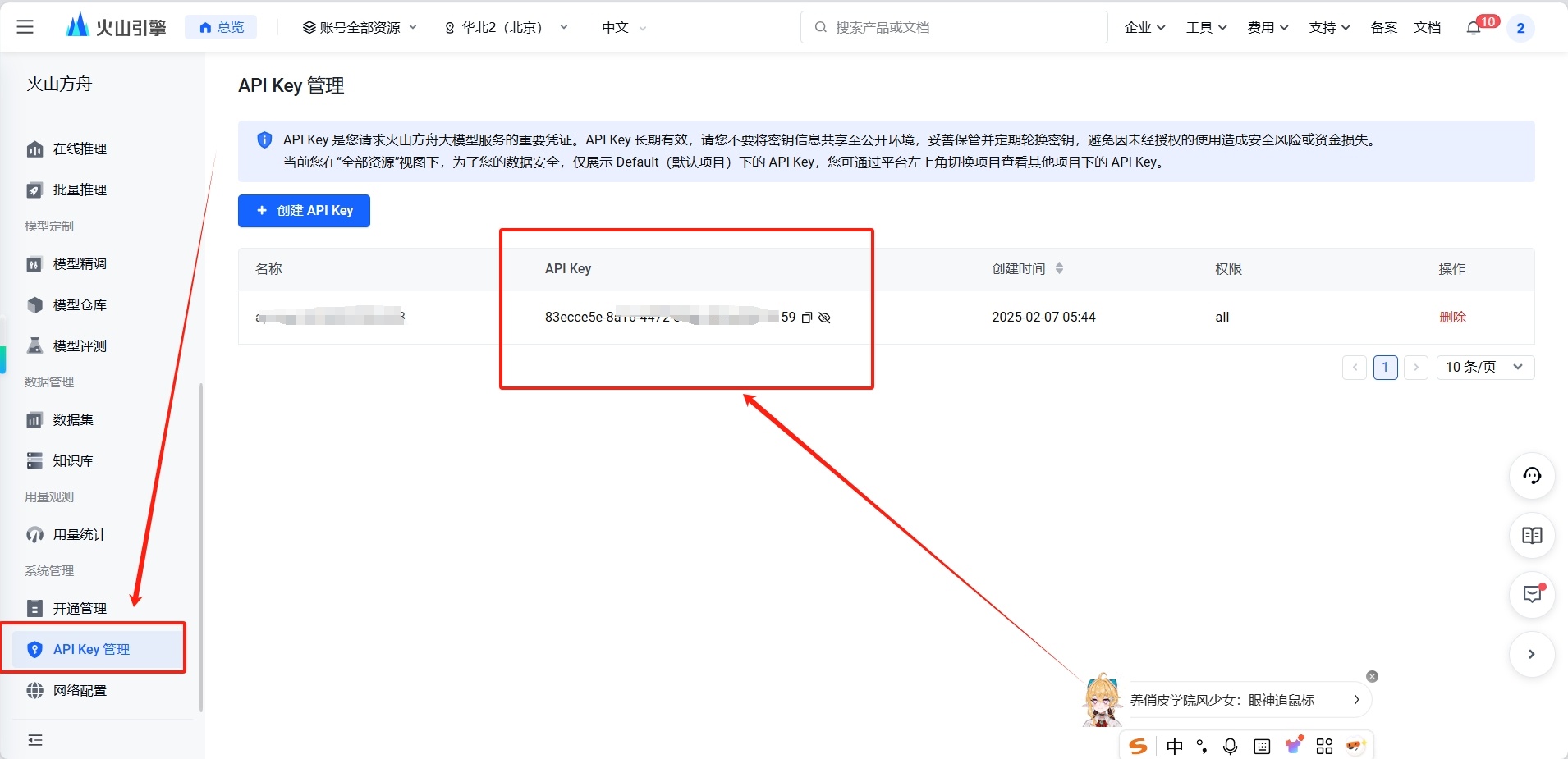The image size is (1568, 759).
Task: Click the user avatar in header
Action: [1520, 28]
